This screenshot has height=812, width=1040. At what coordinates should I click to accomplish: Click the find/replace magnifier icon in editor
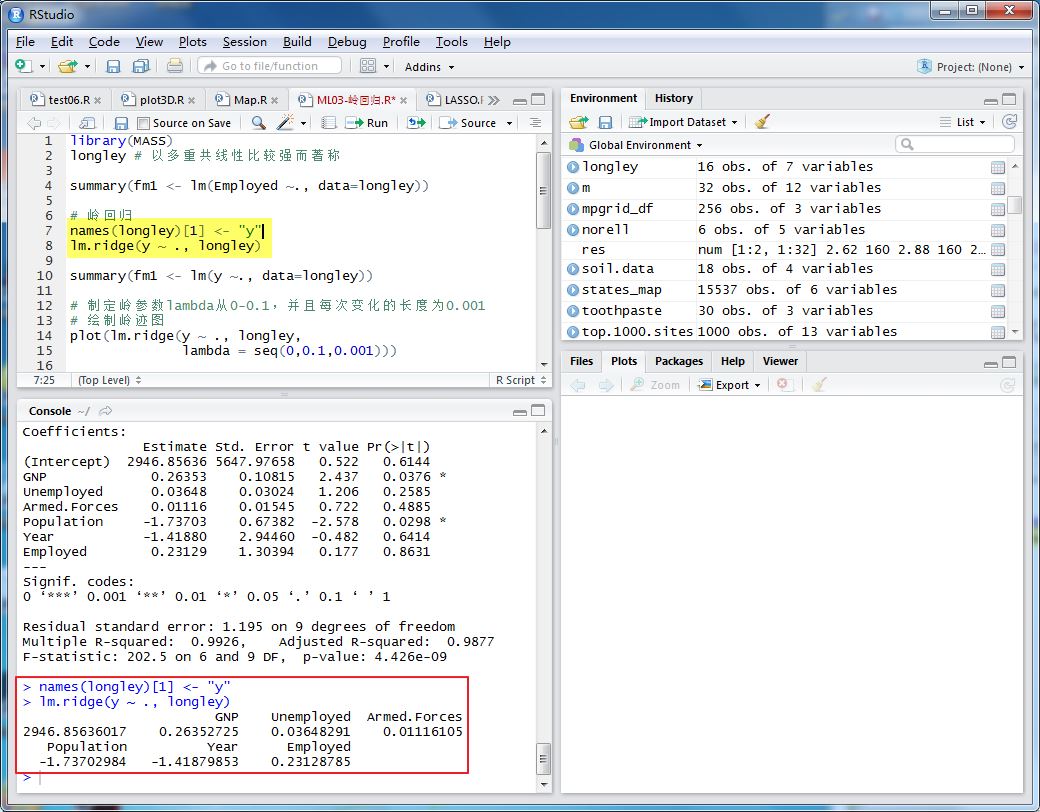pos(258,123)
